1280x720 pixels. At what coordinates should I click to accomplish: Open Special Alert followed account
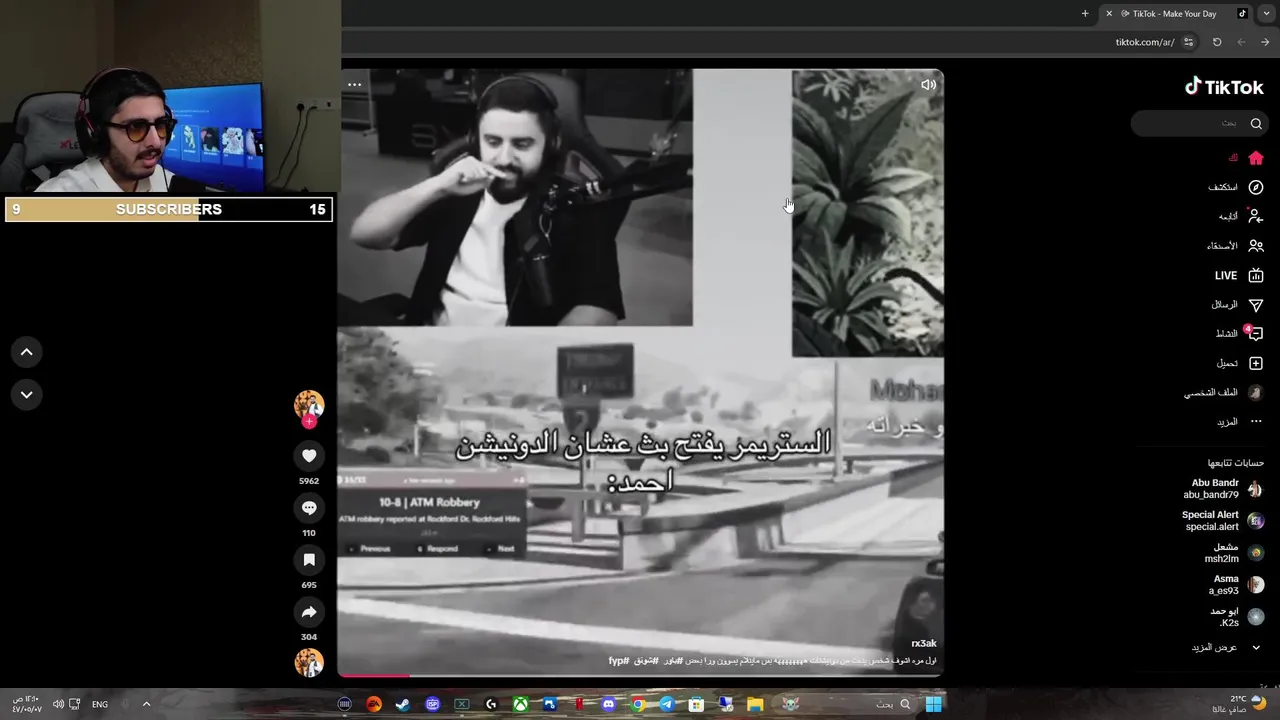(1224, 521)
